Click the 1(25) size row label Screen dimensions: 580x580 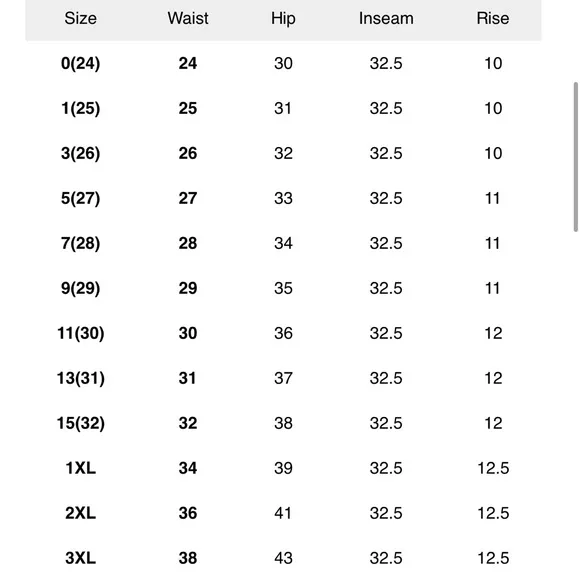coord(81,108)
